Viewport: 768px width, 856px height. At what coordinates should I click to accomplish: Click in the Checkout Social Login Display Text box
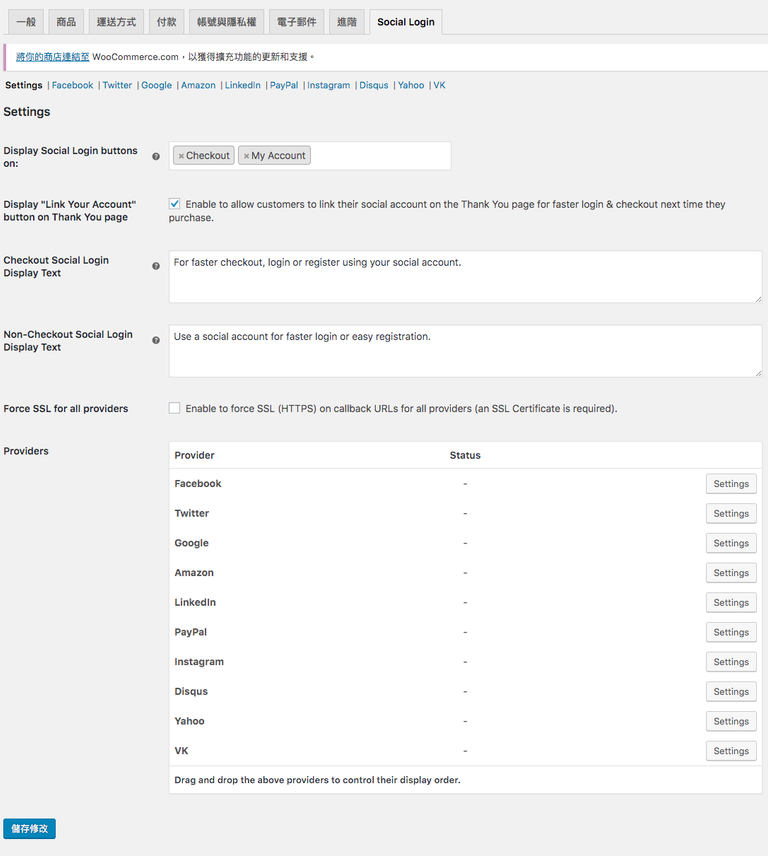click(x=465, y=276)
